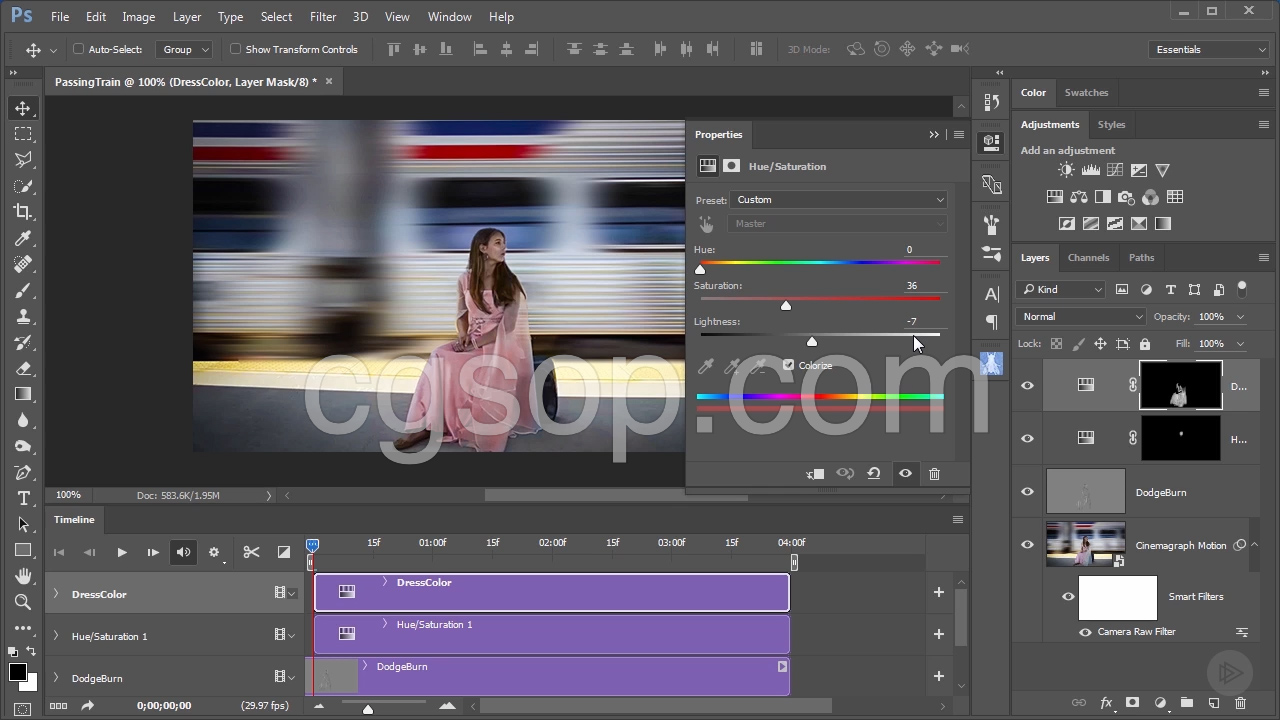Reset adjustment to defaults in Properties
The image size is (1280, 720).
(x=874, y=474)
